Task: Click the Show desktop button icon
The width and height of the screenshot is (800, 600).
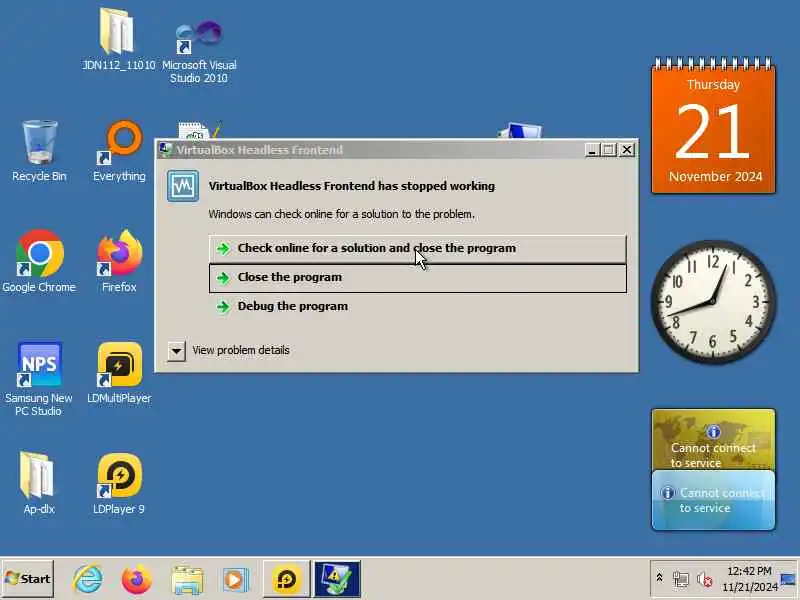Action: click(x=788, y=579)
